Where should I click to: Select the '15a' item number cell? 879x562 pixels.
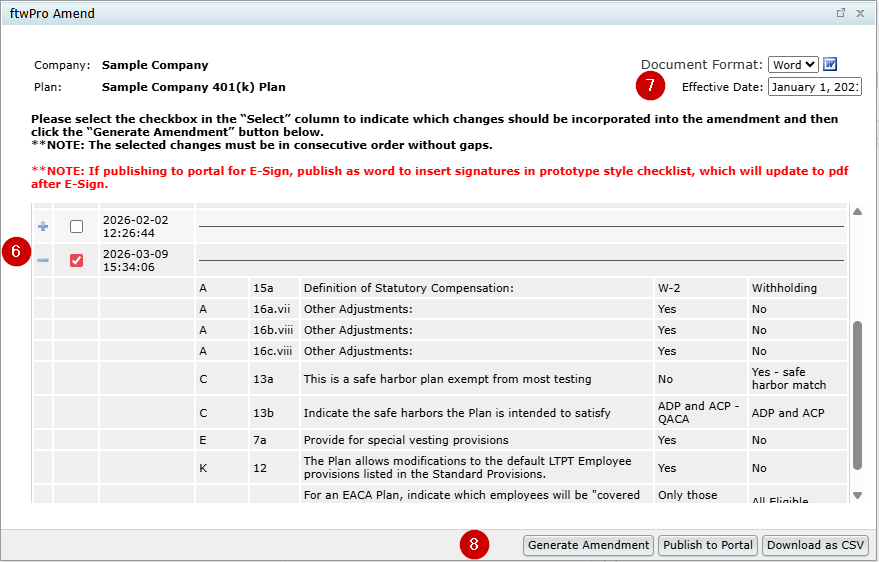(x=274, y=288)
